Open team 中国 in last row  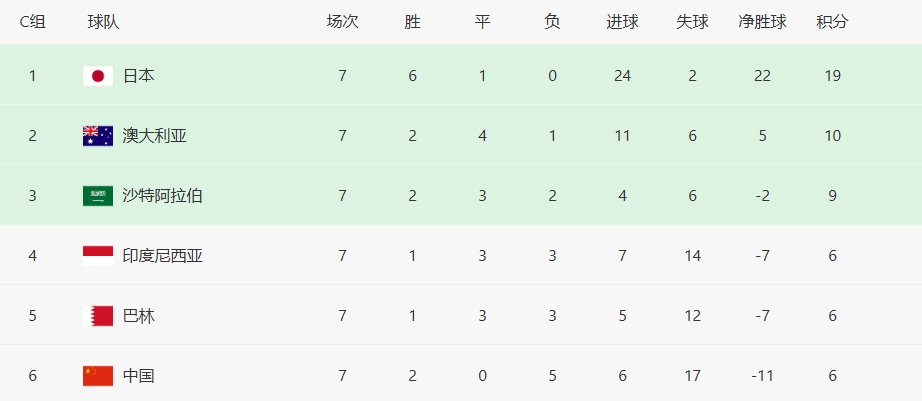pyautogui.click(x=139, y=376)
